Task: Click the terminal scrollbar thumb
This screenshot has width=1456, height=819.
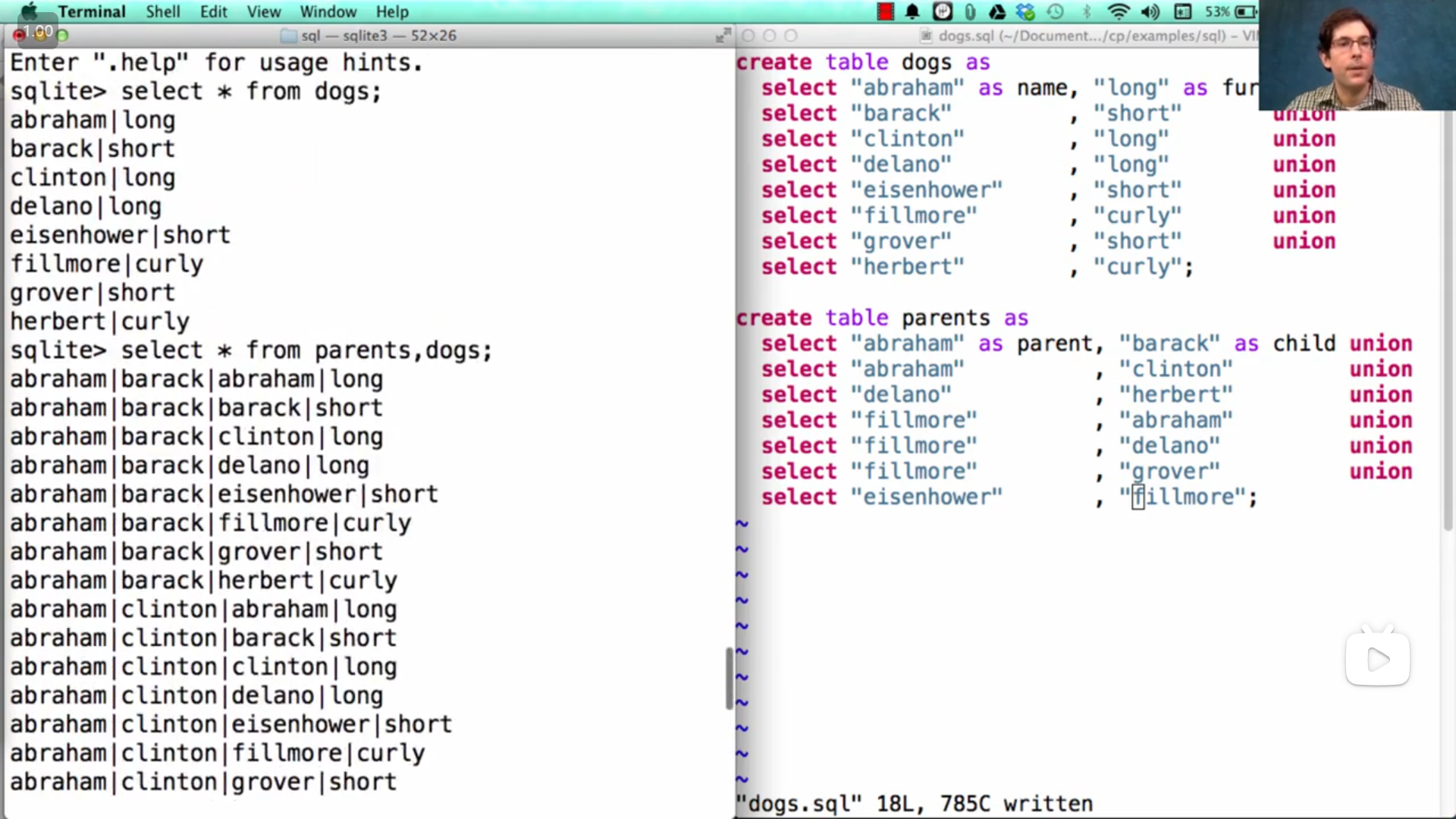Action: click(x=729, y=677)
